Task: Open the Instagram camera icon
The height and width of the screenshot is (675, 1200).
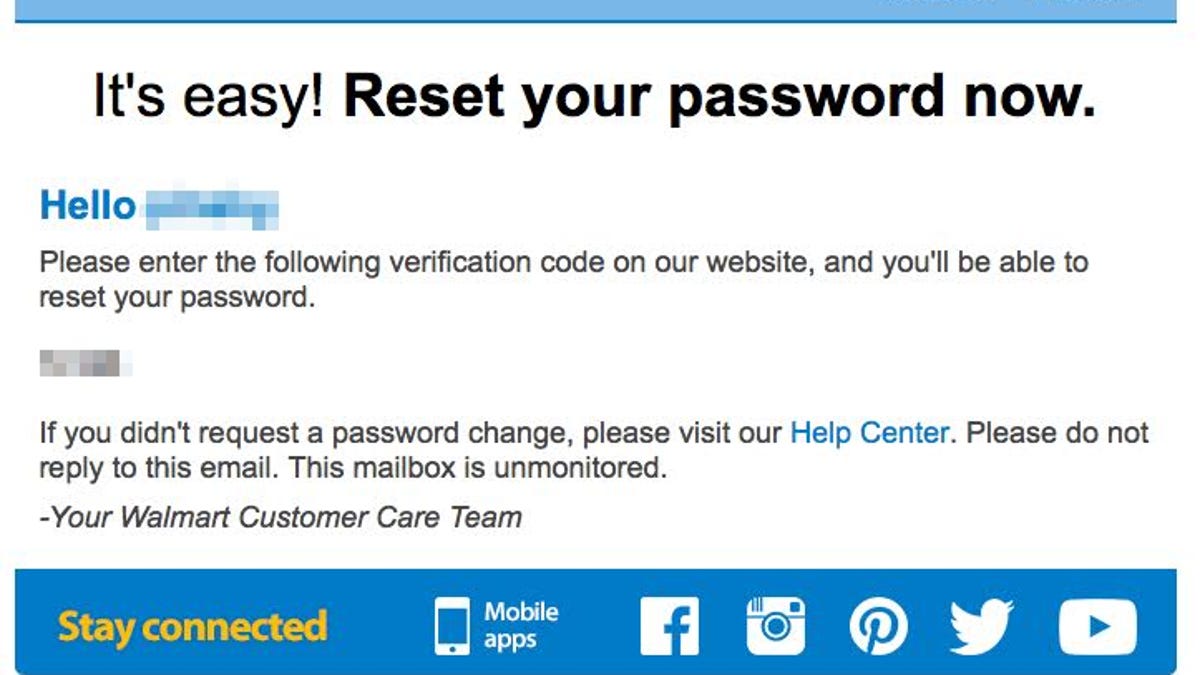Action: (776, 626)
